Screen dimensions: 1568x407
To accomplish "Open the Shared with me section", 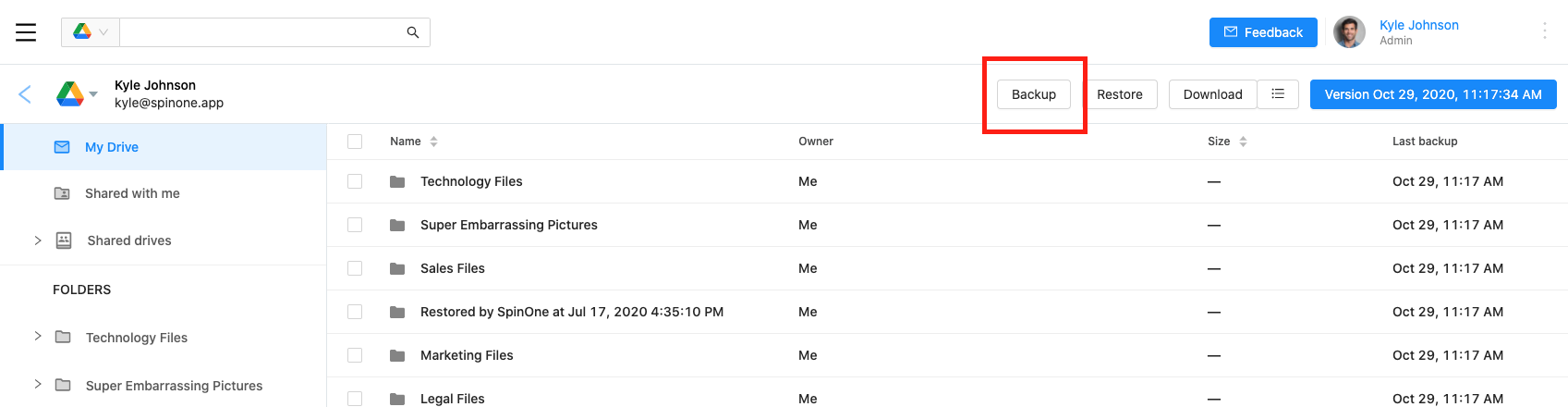I will (x=132, y=193).
